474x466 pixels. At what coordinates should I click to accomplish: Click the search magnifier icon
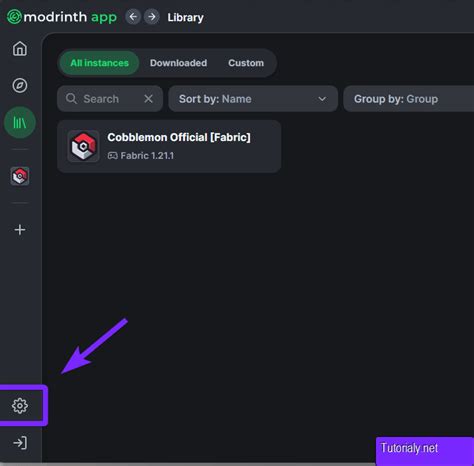(71, 99)
